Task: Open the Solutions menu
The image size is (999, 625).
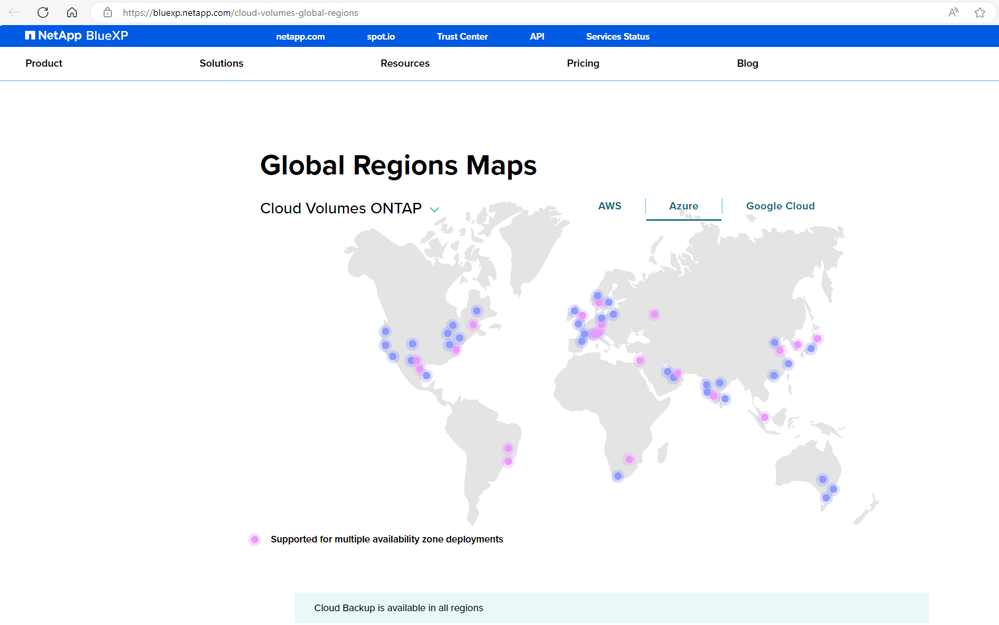Action: pos(221,63)
